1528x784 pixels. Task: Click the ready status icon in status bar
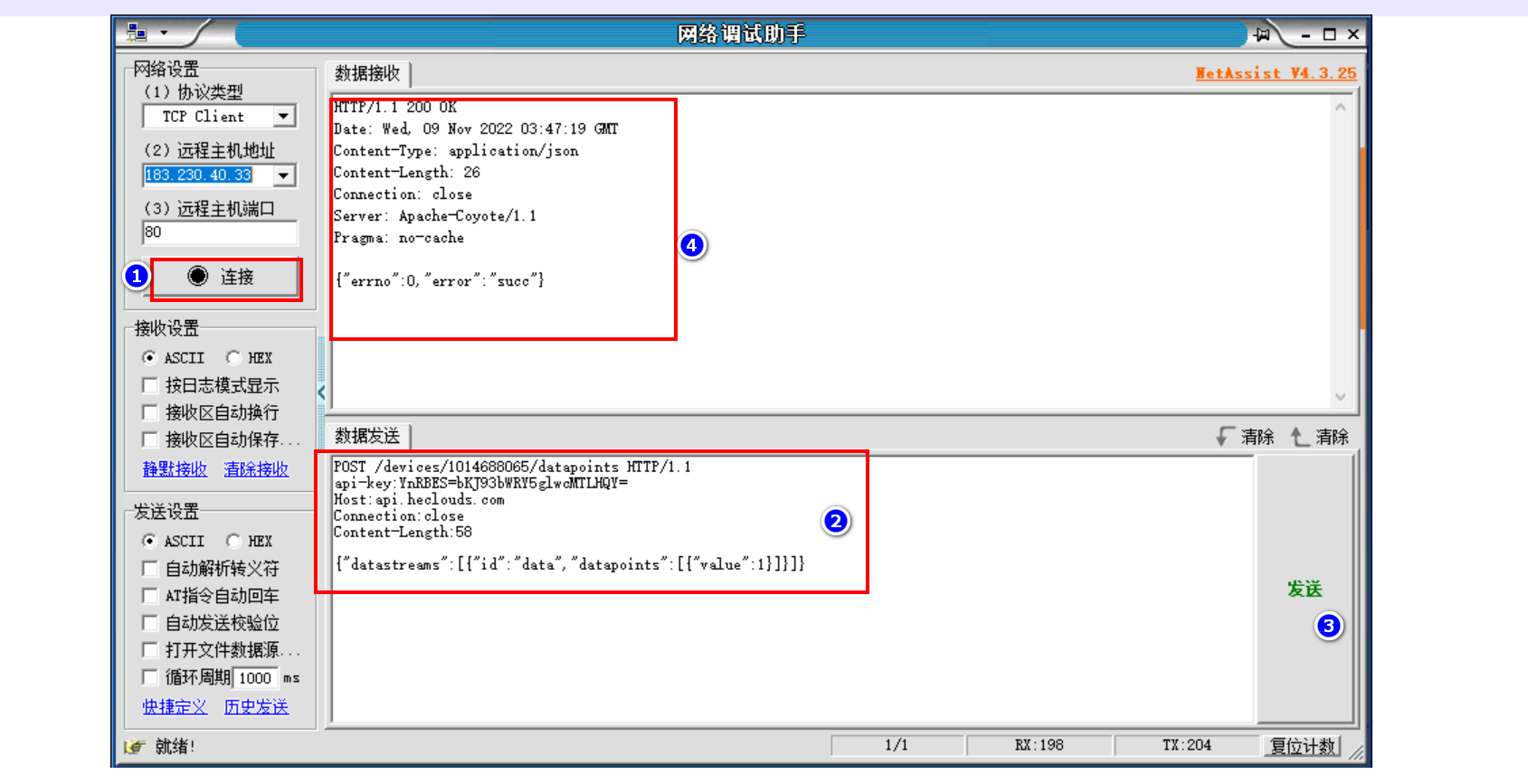coord(135,746)
